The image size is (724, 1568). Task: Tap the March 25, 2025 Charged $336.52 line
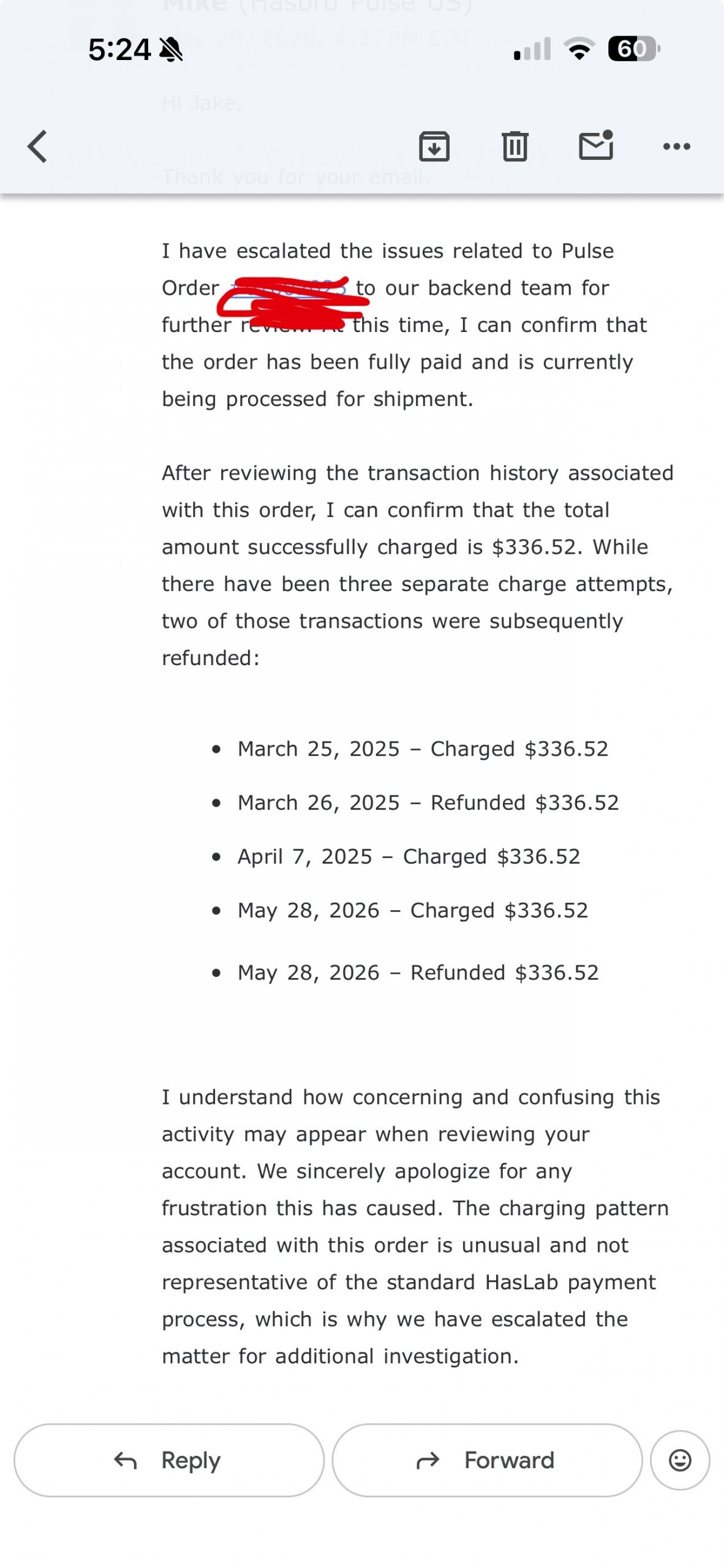pyautogui.click(x=423, y=749)
